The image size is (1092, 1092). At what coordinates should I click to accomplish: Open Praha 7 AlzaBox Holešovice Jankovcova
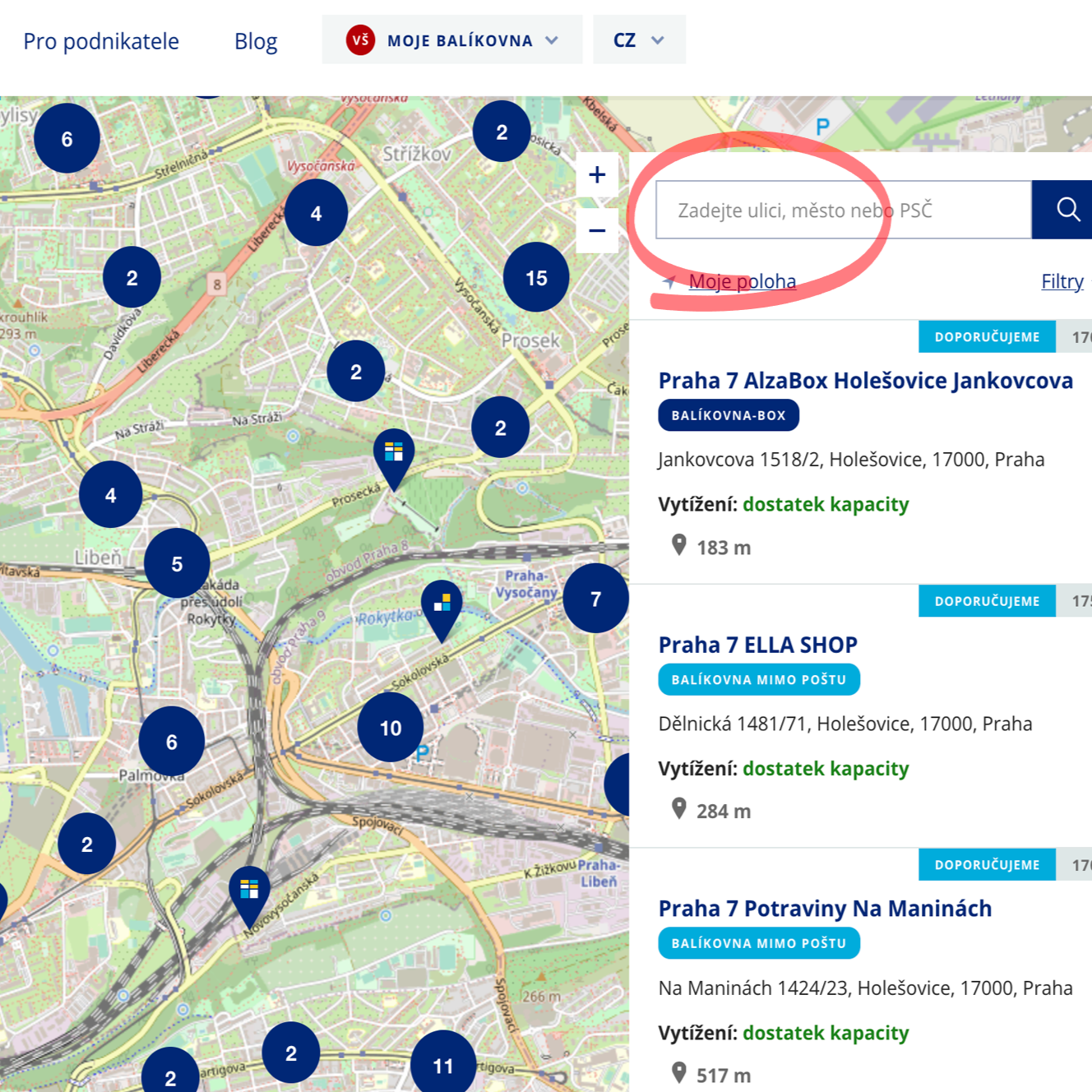tap(865, 381)
